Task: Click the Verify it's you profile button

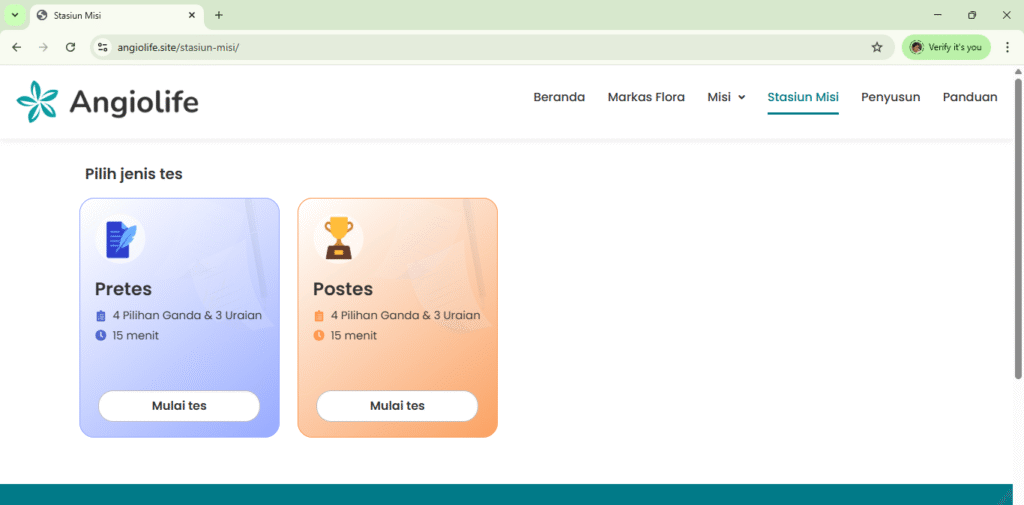Action: pos(946,47)
